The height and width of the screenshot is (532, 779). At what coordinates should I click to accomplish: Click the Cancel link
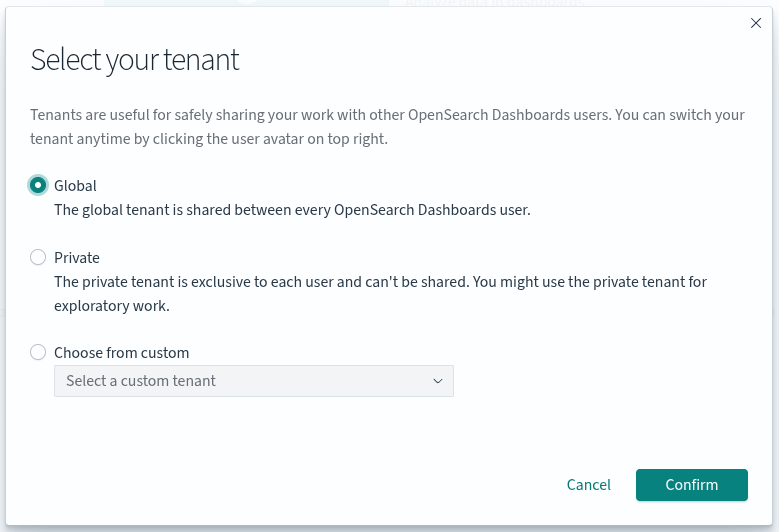(x=588, y=484)
